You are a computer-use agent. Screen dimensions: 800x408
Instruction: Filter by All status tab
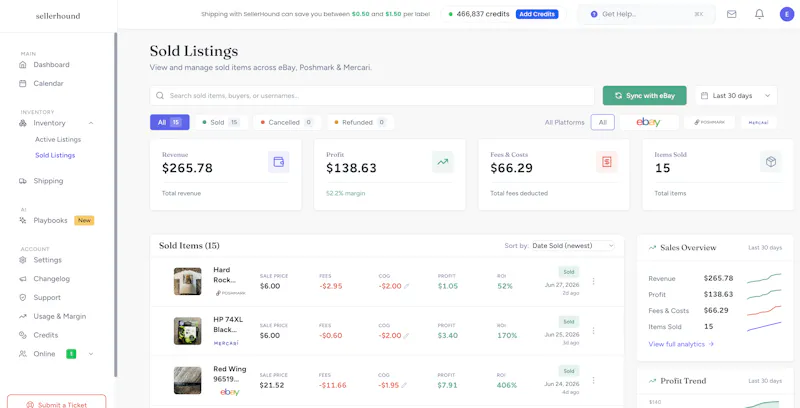[x=169, y=122]
